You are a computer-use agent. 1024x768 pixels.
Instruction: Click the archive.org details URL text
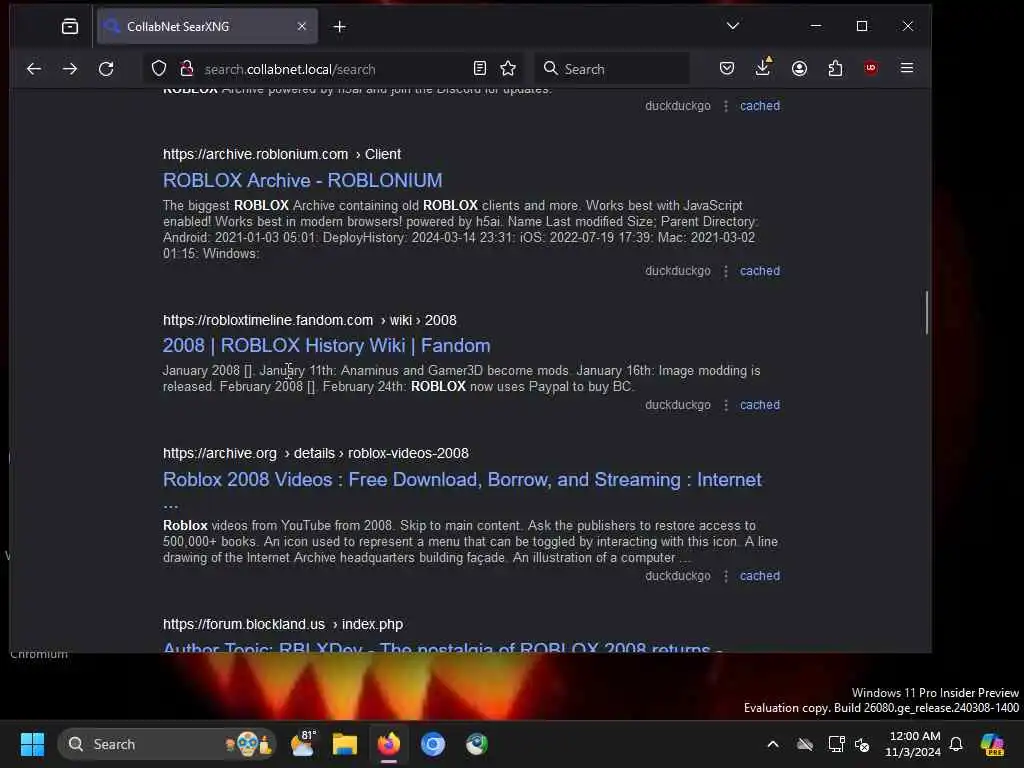(x=315, y=453)
